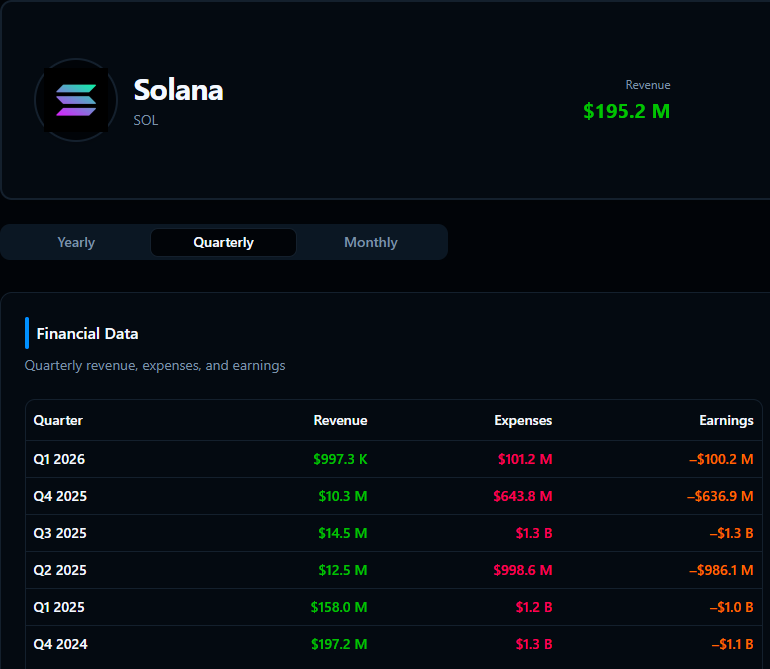770x669 pixels.
Task: Select the Q4 2024 row label
Action: pos(60,644)
